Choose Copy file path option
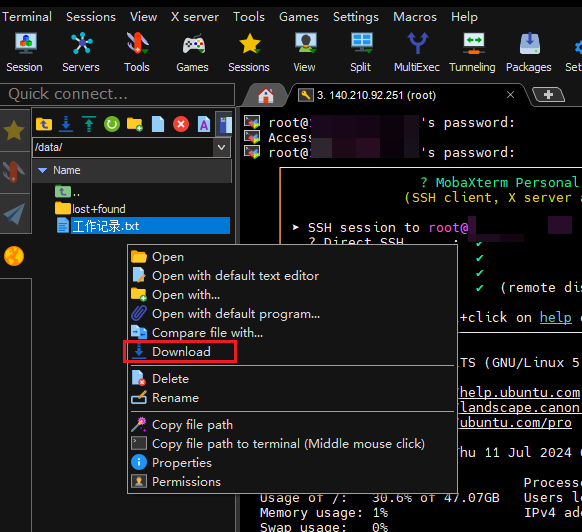 292,425
